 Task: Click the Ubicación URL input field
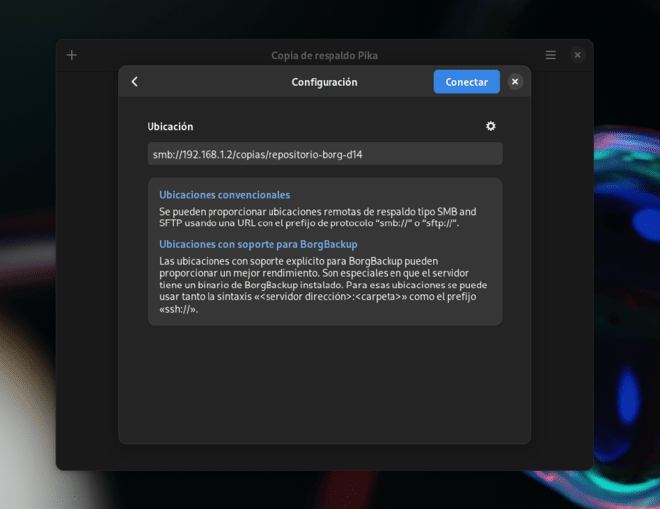pyautogui.click(x=325, y=154)
